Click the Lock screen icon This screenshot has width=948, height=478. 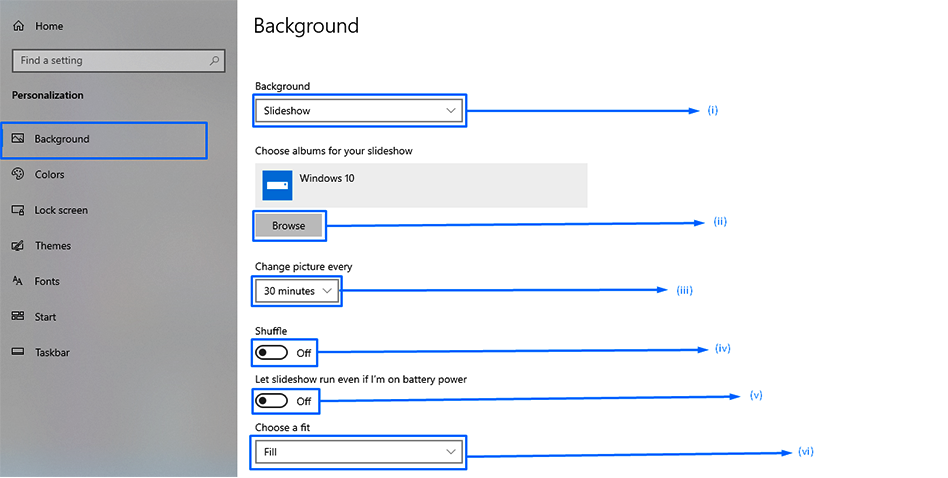[17, 210]
